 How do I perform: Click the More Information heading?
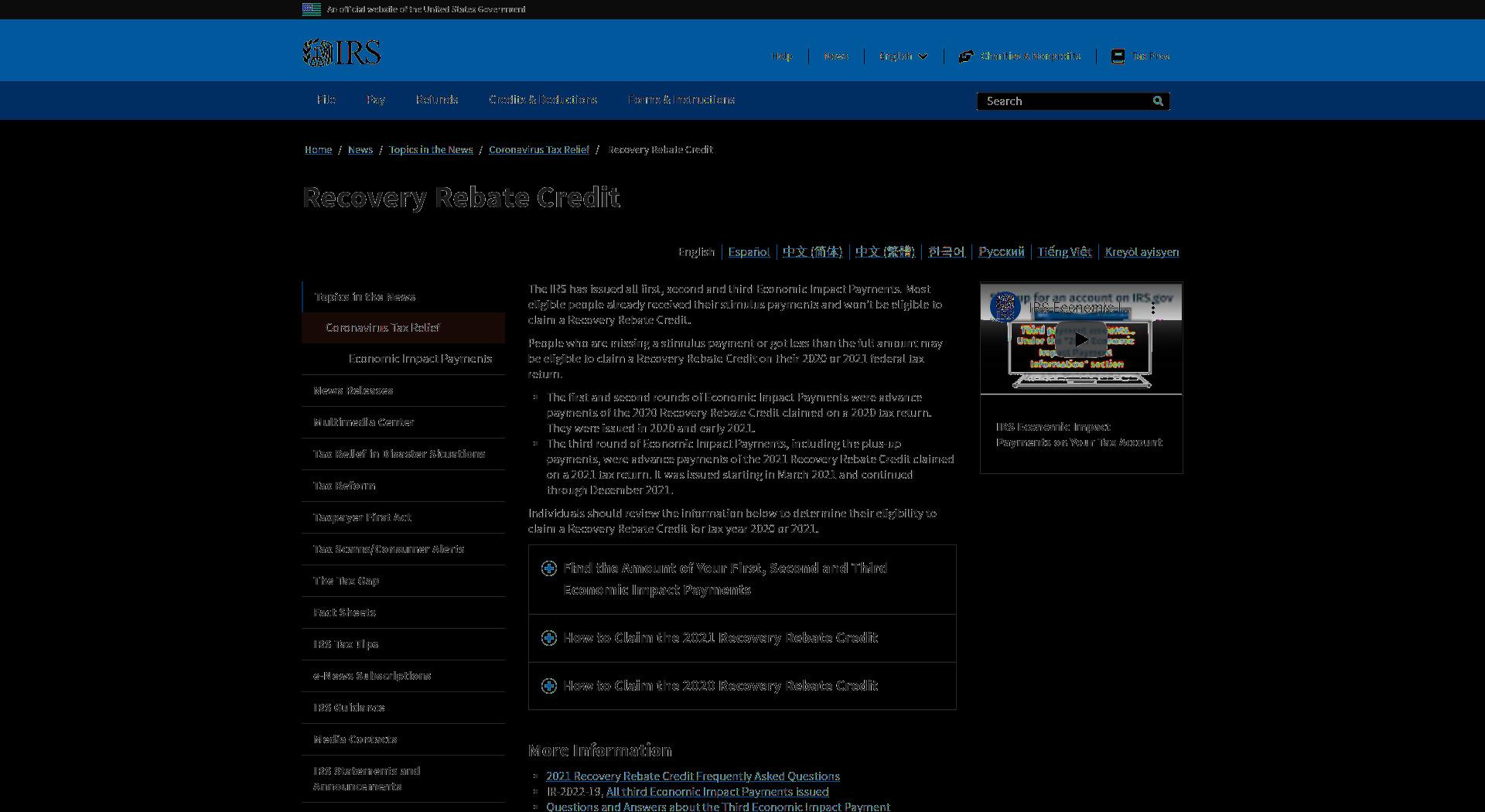click(x=600, y=751)
